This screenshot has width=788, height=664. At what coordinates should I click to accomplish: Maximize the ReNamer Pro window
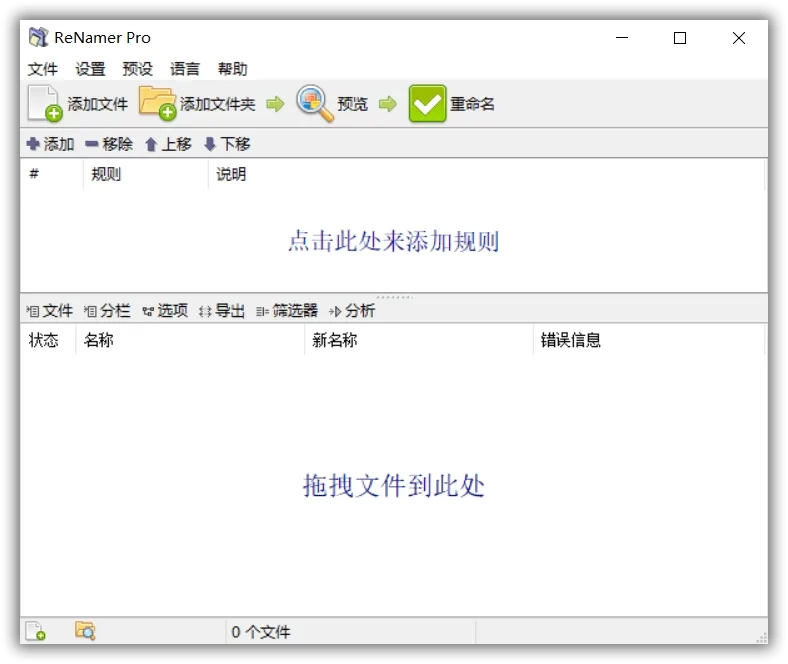pyautogui.click(x=680, y=38)
